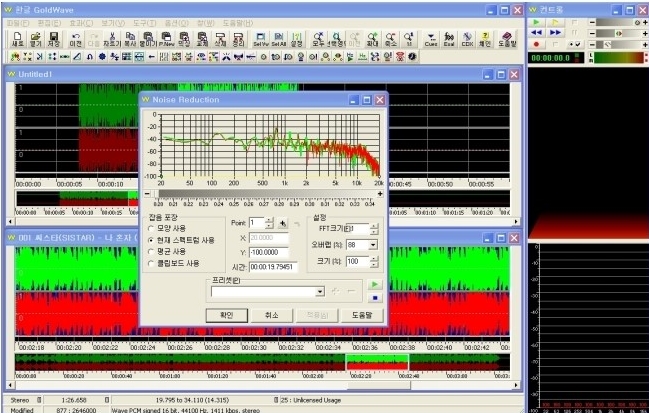Click the Eval expression evaluator icon

coord(449,39)
